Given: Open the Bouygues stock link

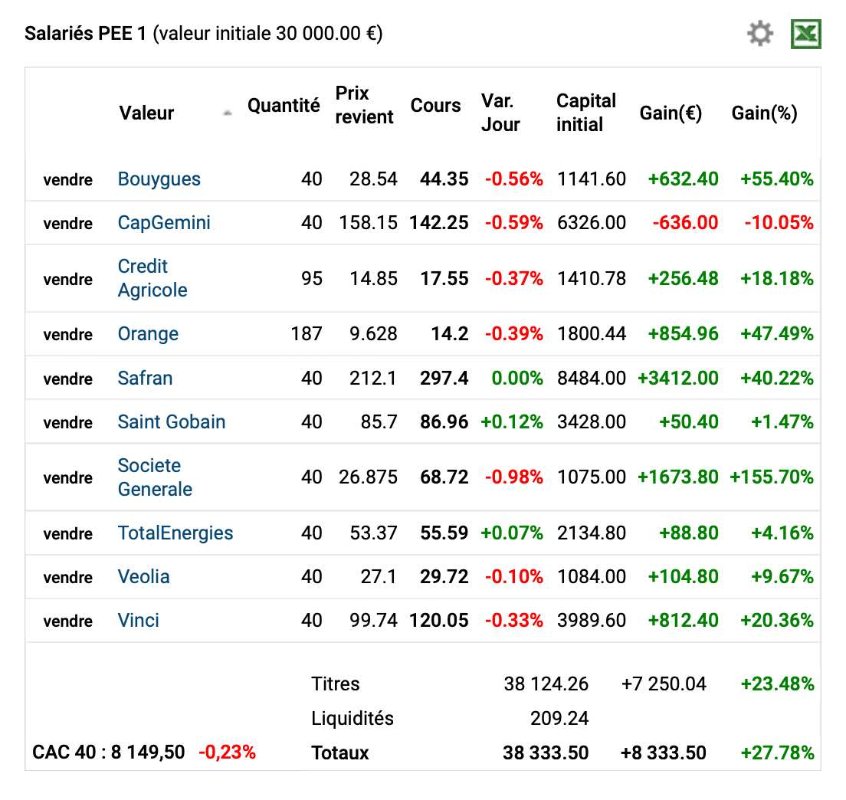Looking at the screenshot, I should click(x=159, y=179).
